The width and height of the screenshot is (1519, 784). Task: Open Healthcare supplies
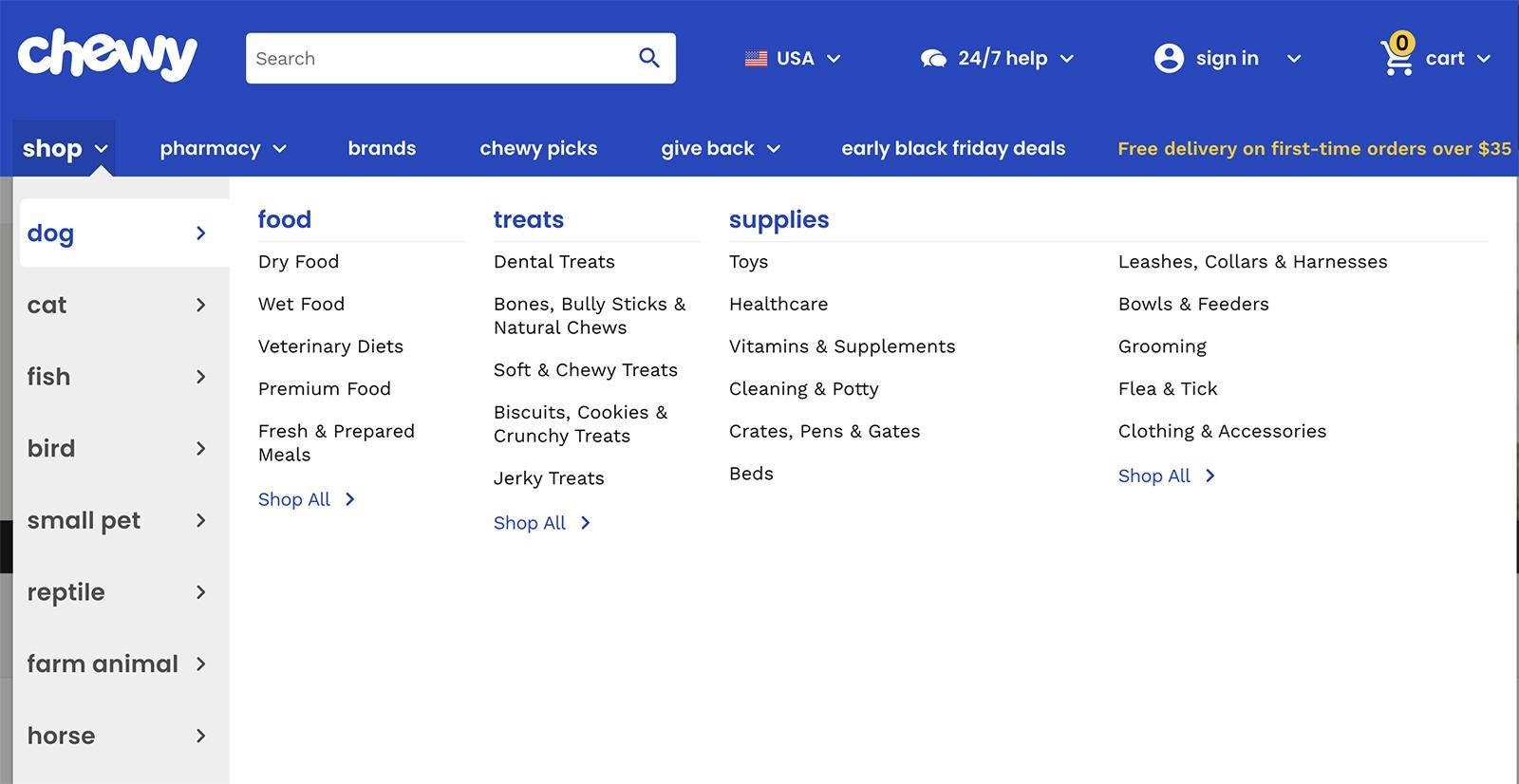pos(778,304)
